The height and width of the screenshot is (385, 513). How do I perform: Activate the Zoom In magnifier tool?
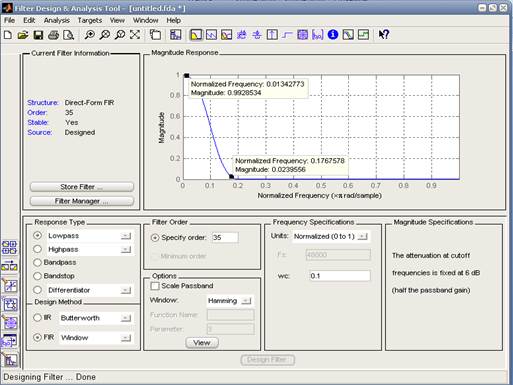pos(89,35)
